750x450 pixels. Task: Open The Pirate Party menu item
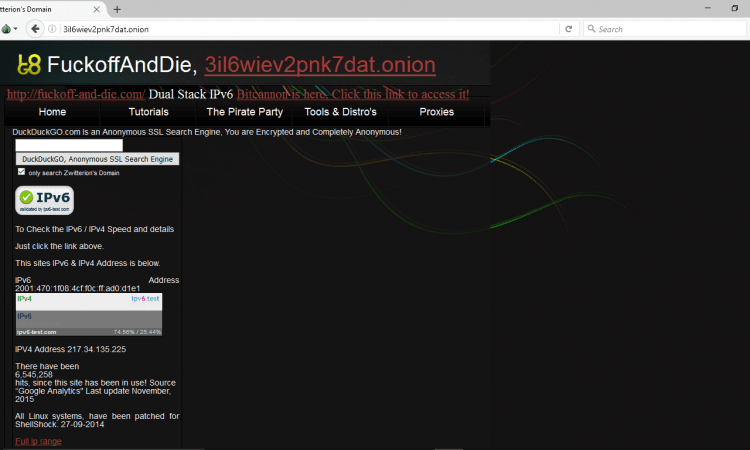click(244, 112)
